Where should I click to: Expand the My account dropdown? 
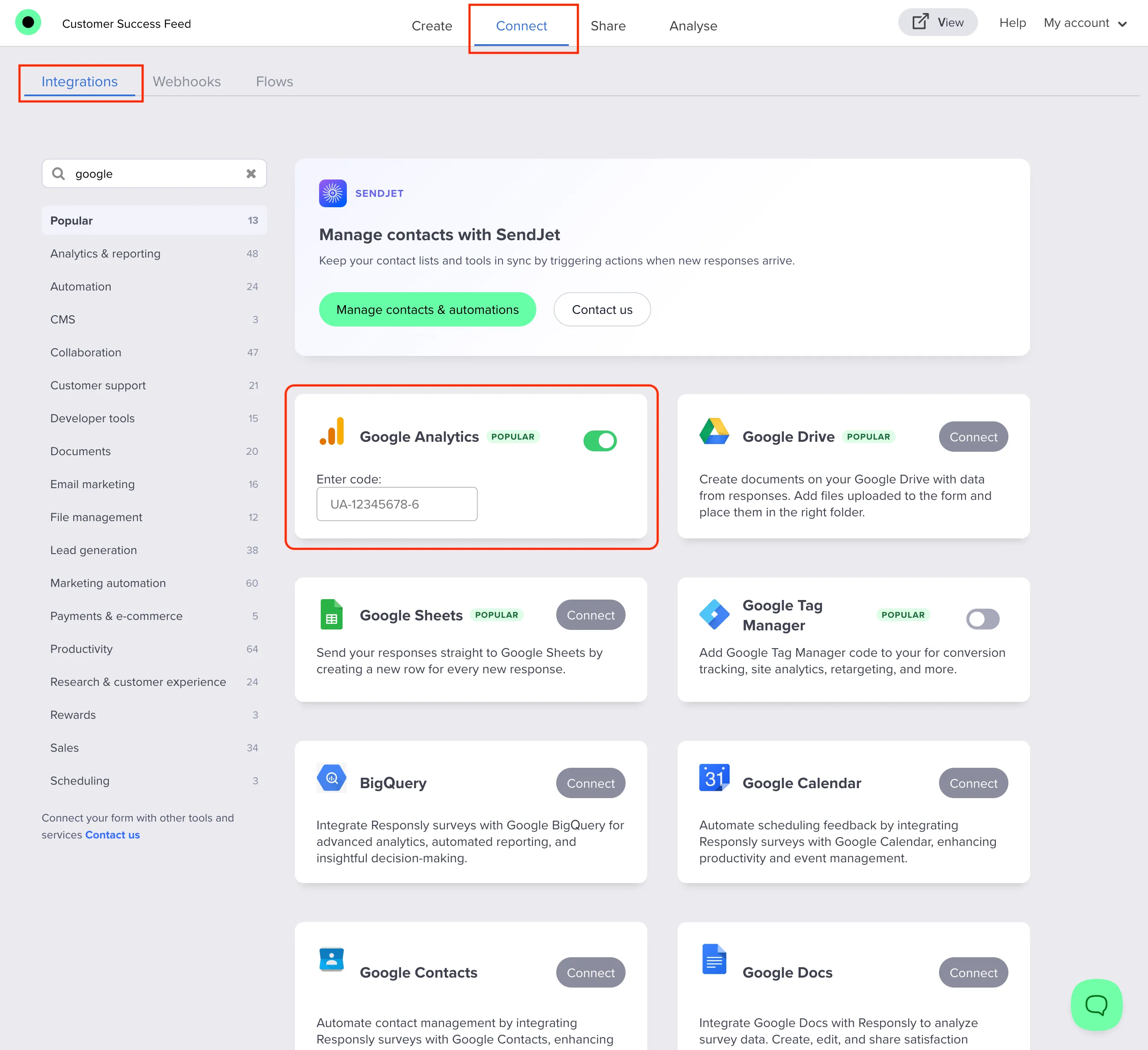[x=1086, y=23]
